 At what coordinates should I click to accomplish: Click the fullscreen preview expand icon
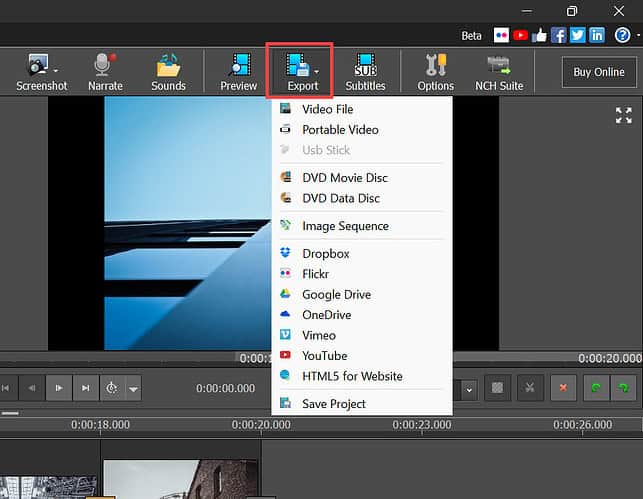623,115
